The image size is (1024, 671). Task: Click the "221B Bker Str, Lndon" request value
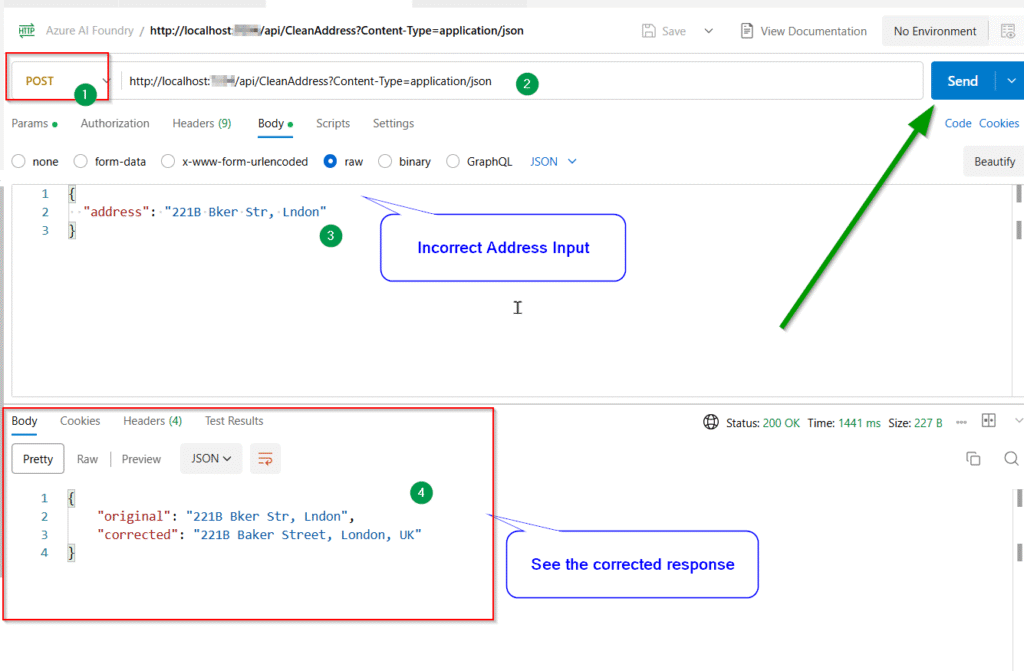246,212
